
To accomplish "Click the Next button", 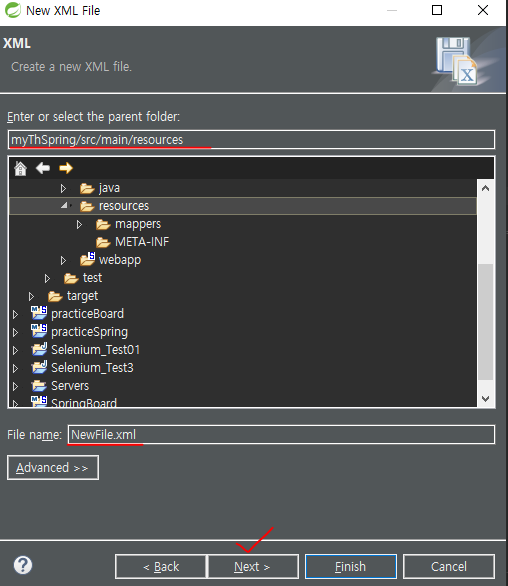I will [x=253, y=567].
